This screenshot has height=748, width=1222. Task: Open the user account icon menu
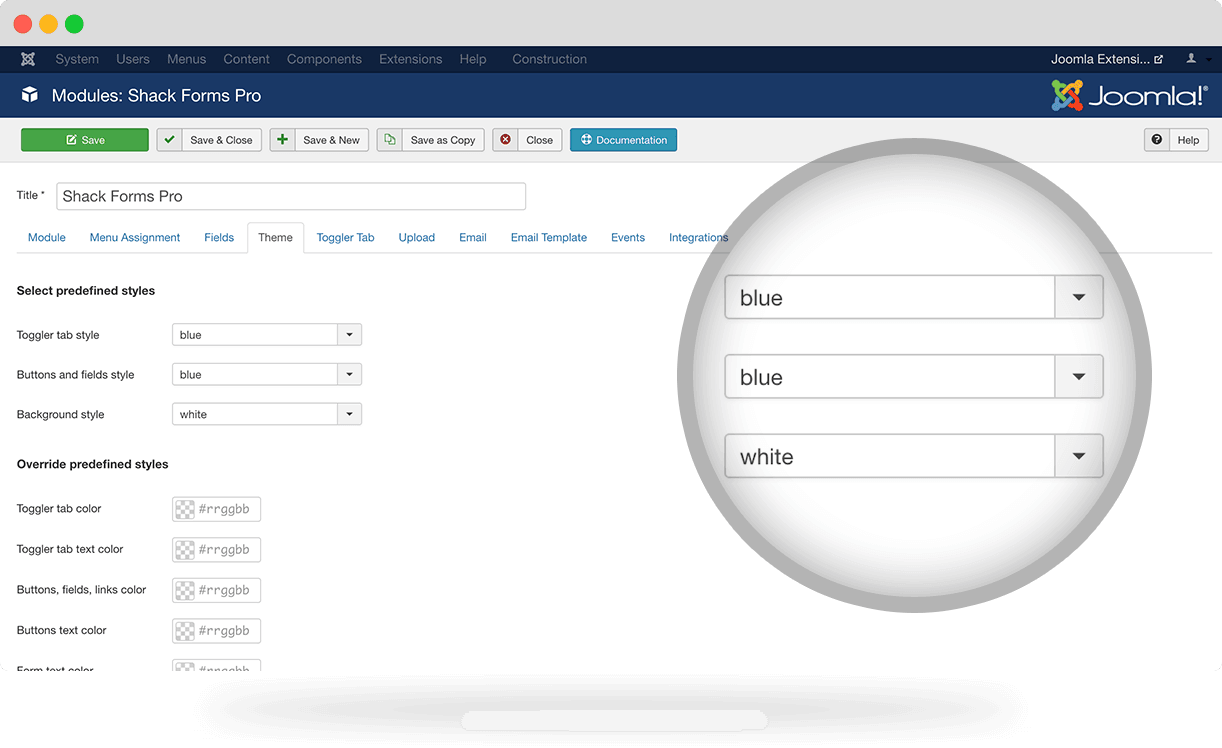1191,59
